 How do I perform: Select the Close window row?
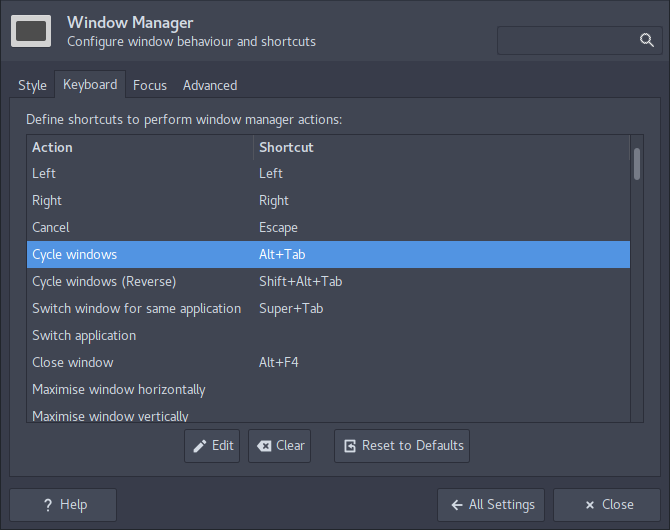coord(328,362)
